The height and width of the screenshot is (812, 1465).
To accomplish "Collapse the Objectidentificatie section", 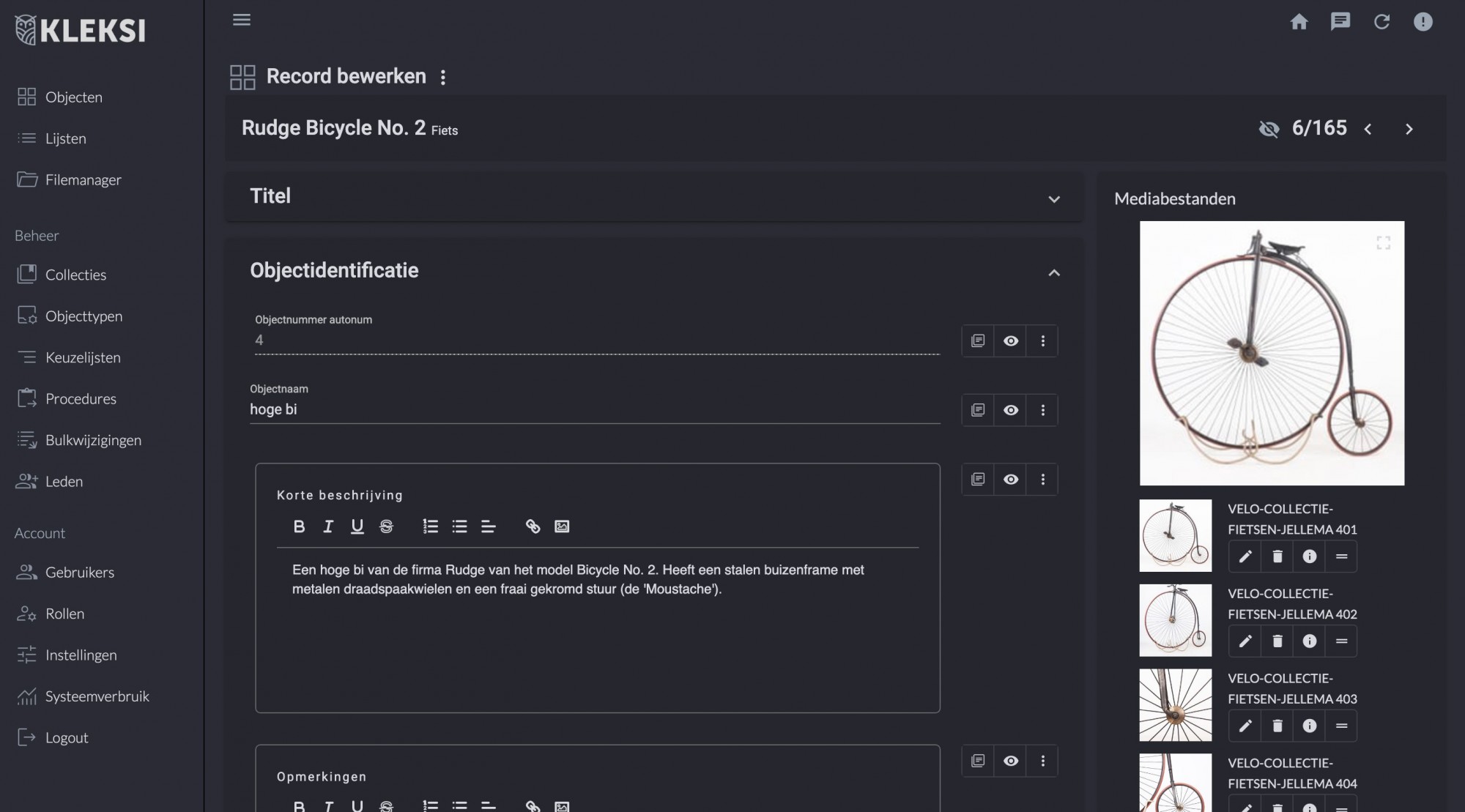I will tap(1053, 273).
